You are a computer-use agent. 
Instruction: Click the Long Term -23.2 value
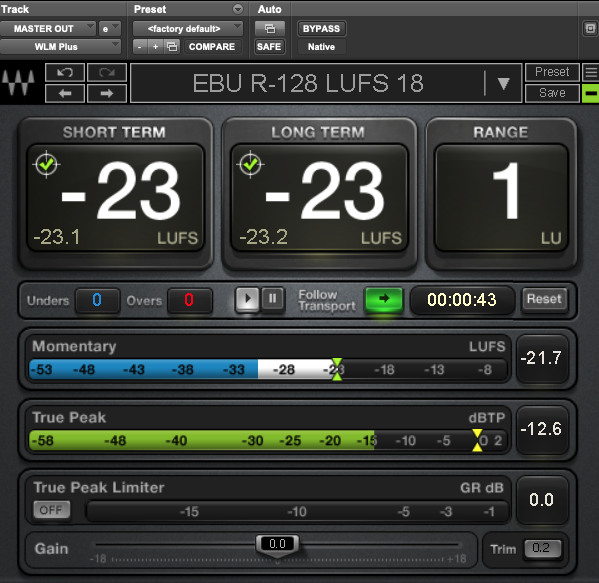click(x=263, y=237)
